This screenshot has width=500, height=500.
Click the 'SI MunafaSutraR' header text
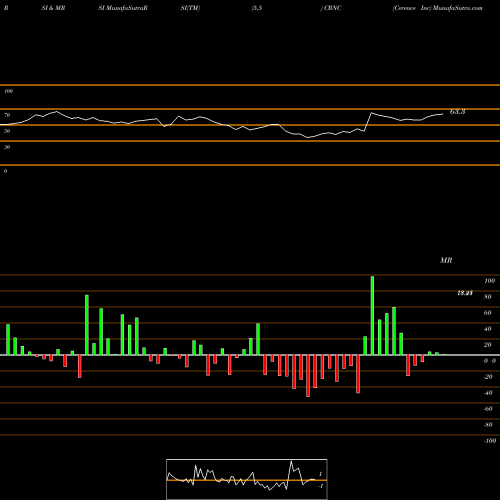[123, 8]
